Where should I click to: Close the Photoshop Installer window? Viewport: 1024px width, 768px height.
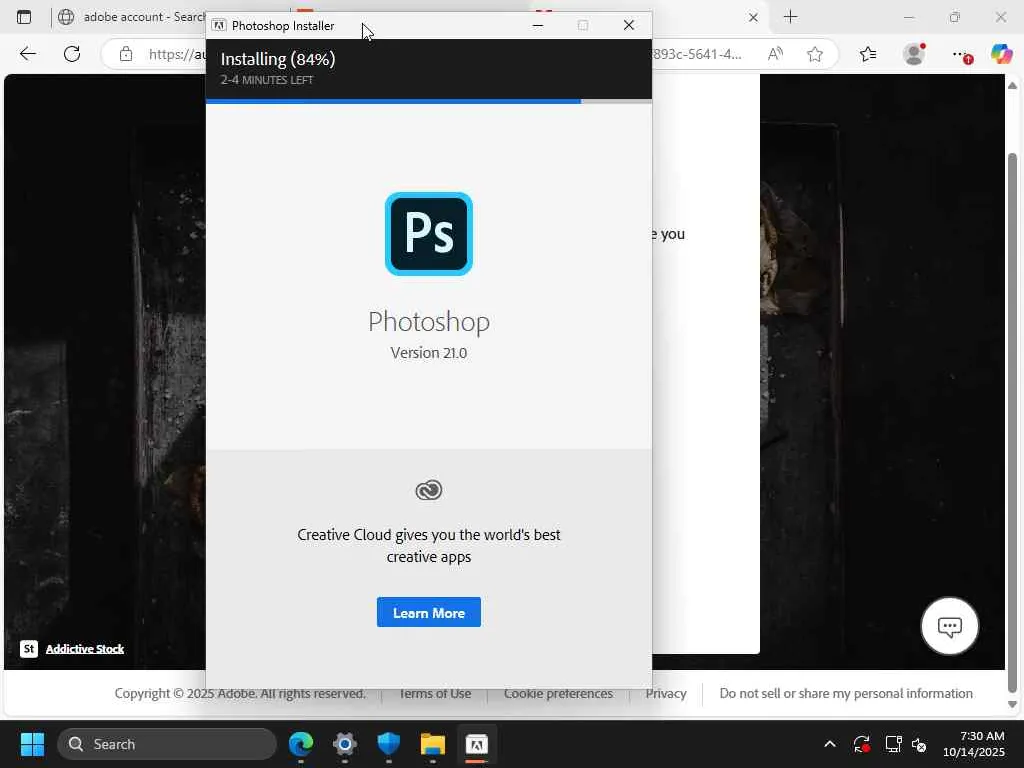[x=628, y=25]
